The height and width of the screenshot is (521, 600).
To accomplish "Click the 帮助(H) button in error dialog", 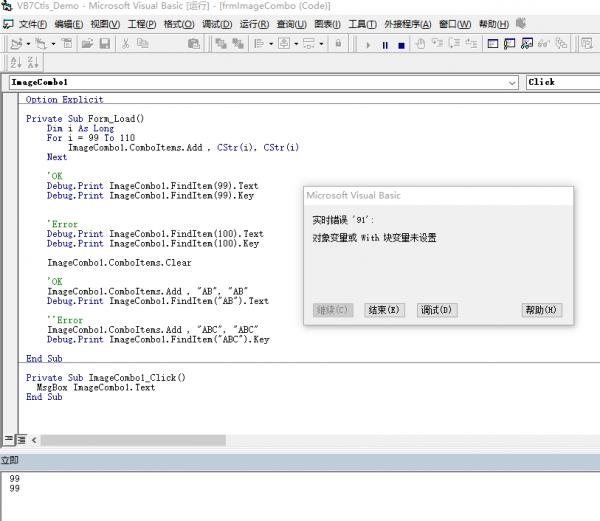I will [x=541, y=310].
